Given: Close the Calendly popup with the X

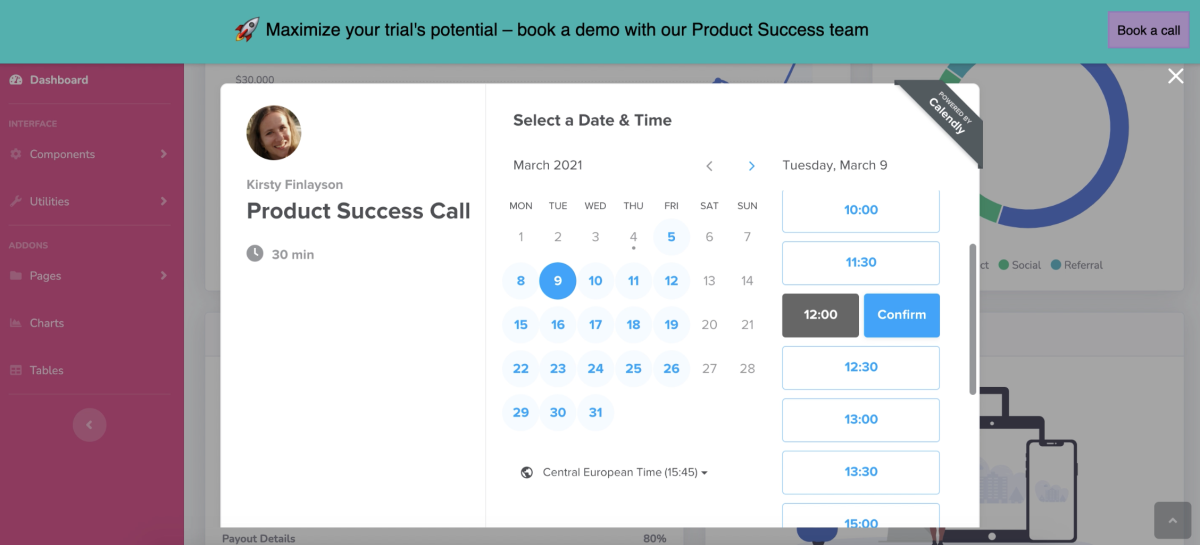Looking at the screenshot, I should click(1176, 76).
